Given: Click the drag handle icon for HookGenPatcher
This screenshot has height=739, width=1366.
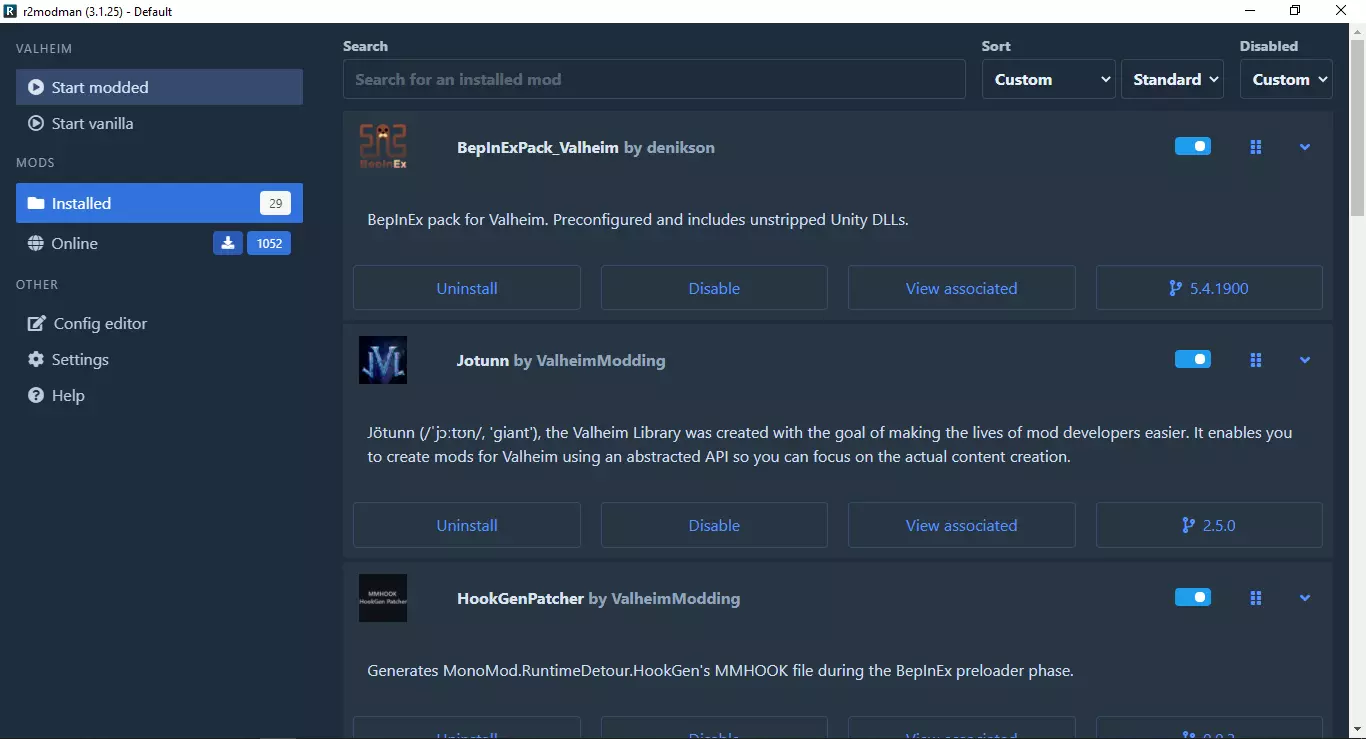Looking at the screenshot, I should click(1256, 598).
